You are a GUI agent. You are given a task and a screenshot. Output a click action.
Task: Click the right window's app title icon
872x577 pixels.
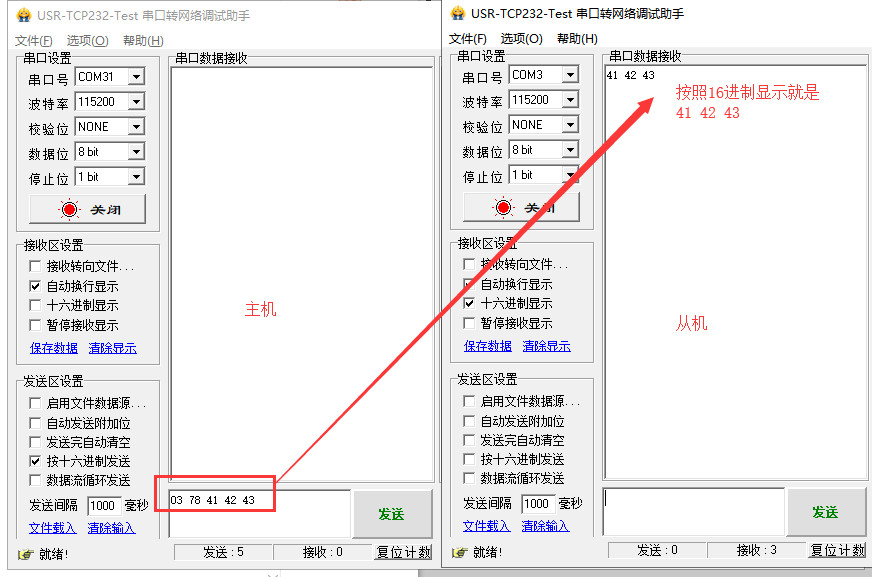(x=458, y=14)
